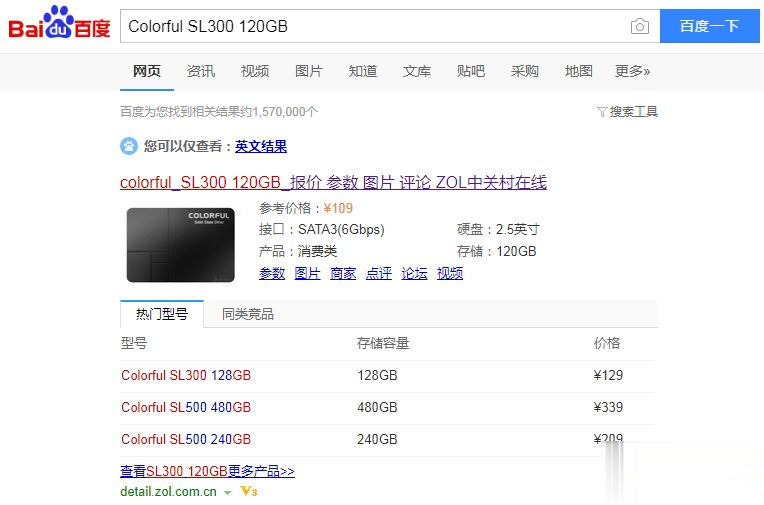Click the detail.zol.com.cn source URL
764x505 pixels.
click(168, 491)
